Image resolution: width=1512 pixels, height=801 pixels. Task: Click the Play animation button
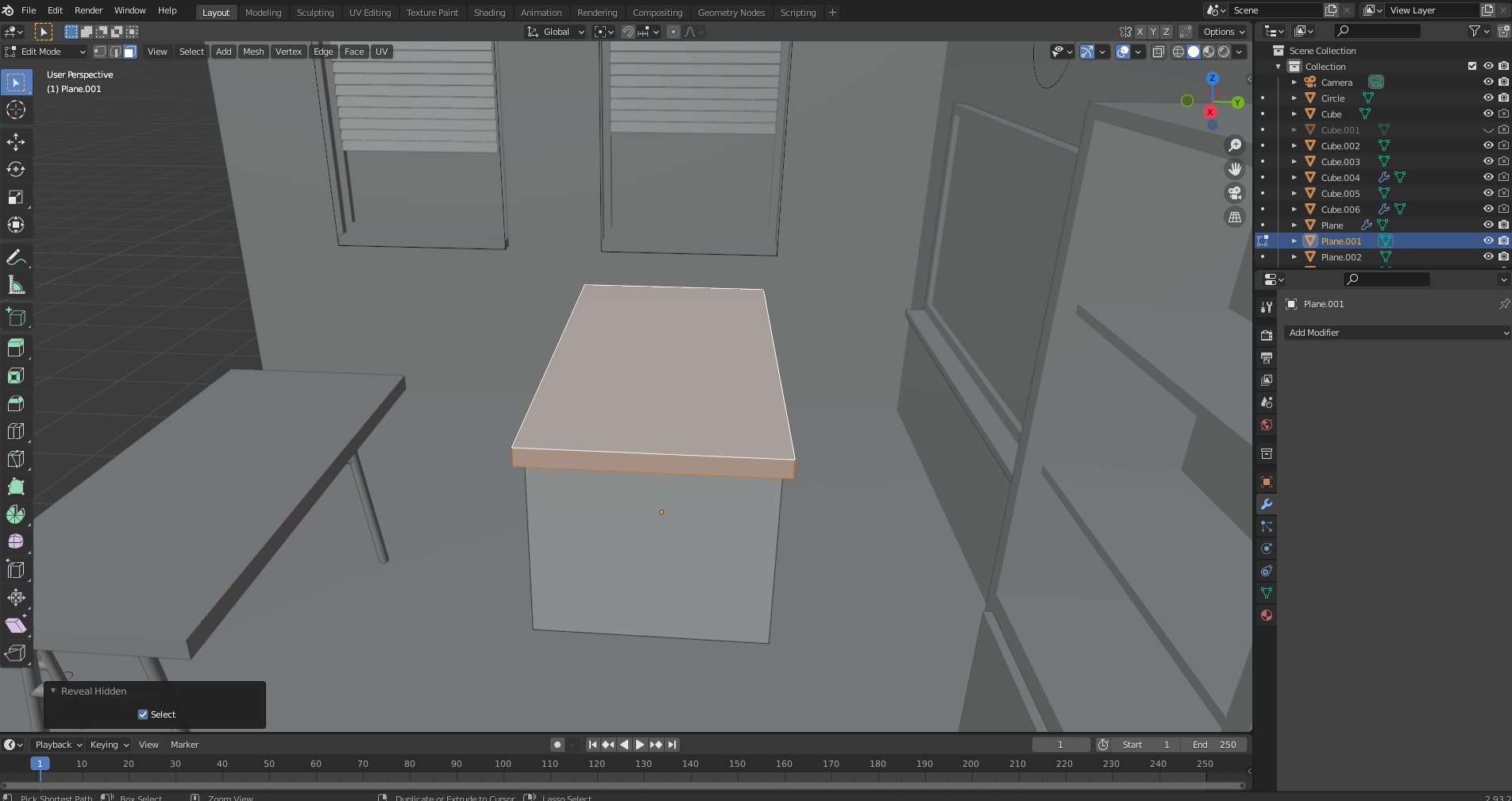pos(640,745)
